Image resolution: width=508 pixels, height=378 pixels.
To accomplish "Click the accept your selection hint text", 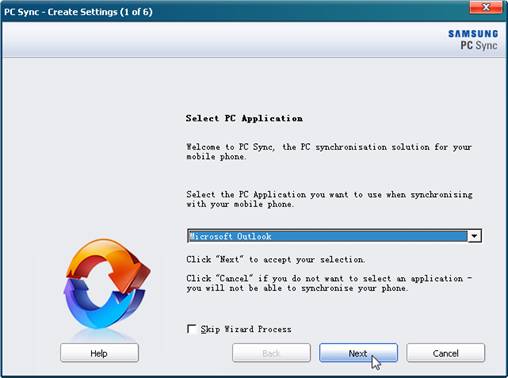I will coord(275,260).
